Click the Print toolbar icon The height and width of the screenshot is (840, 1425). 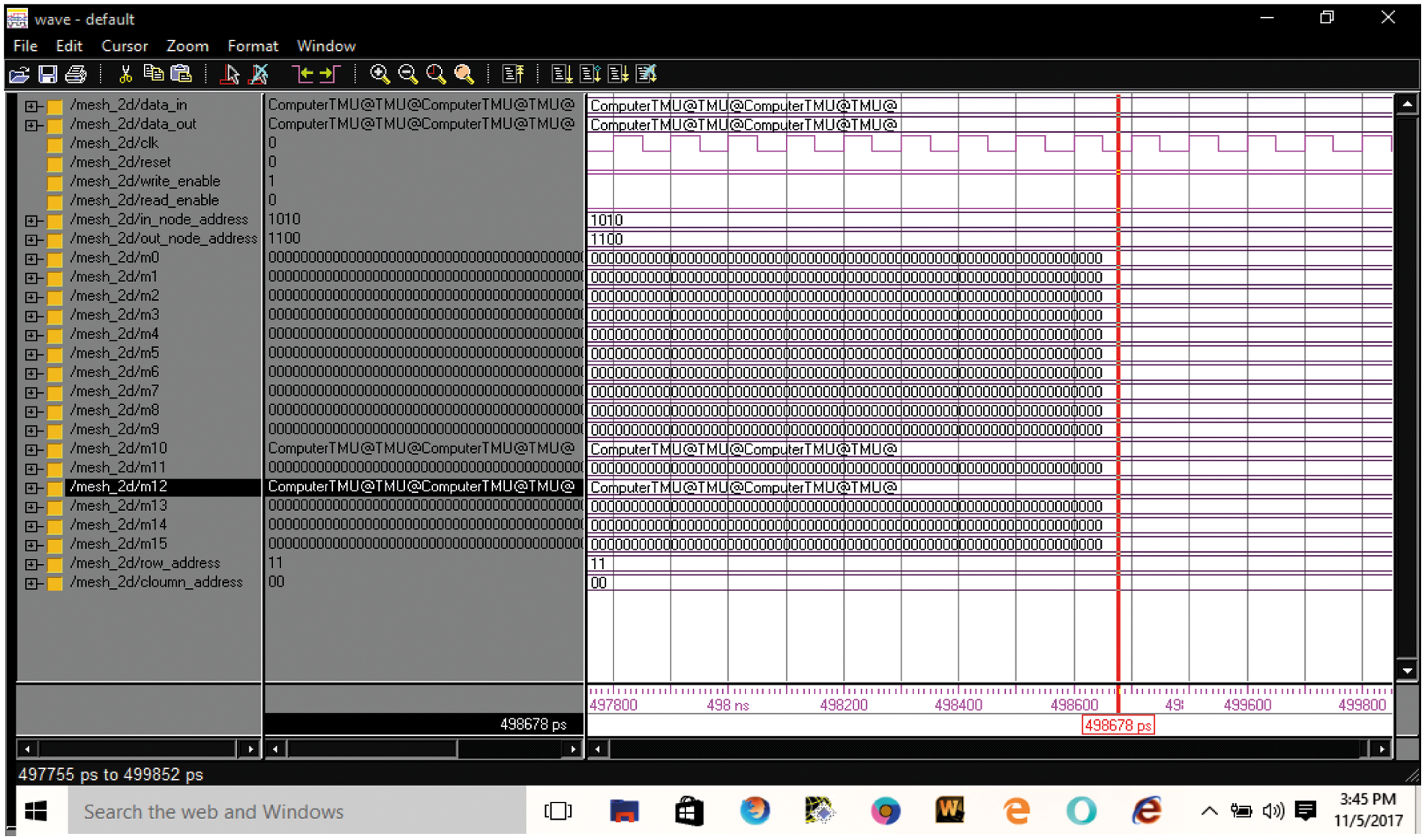tap(76, 74)
